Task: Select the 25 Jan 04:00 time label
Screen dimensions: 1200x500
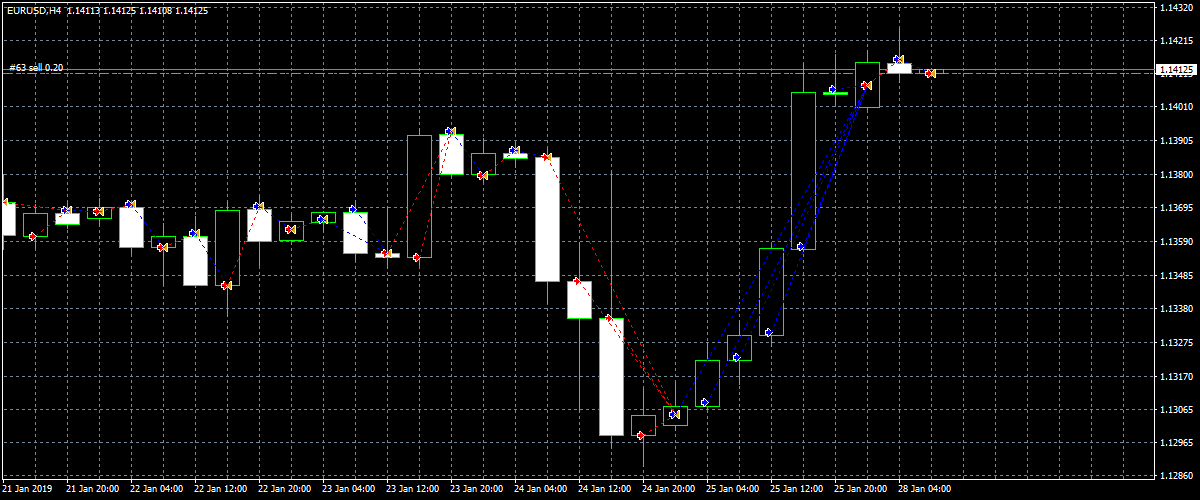Action: (732, 490)
